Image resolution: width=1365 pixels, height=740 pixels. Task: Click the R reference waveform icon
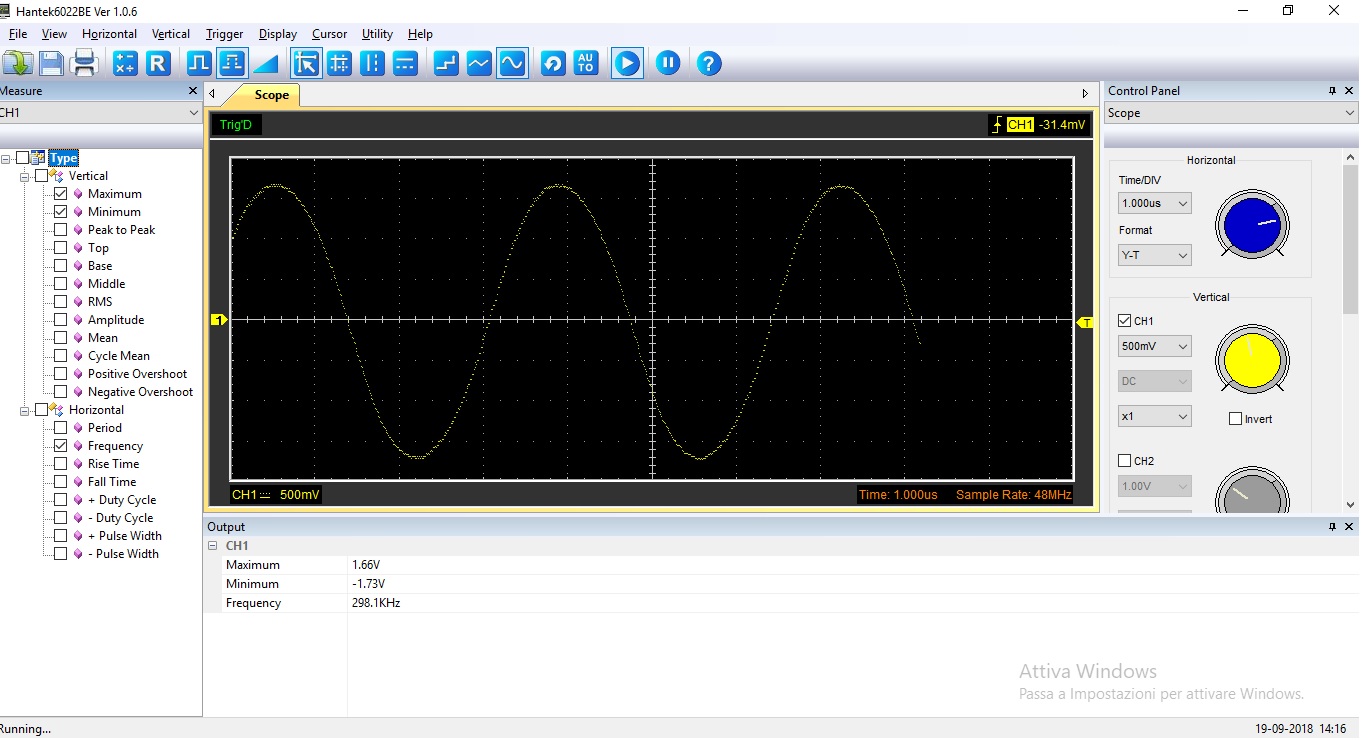click(x=158, y=64)
